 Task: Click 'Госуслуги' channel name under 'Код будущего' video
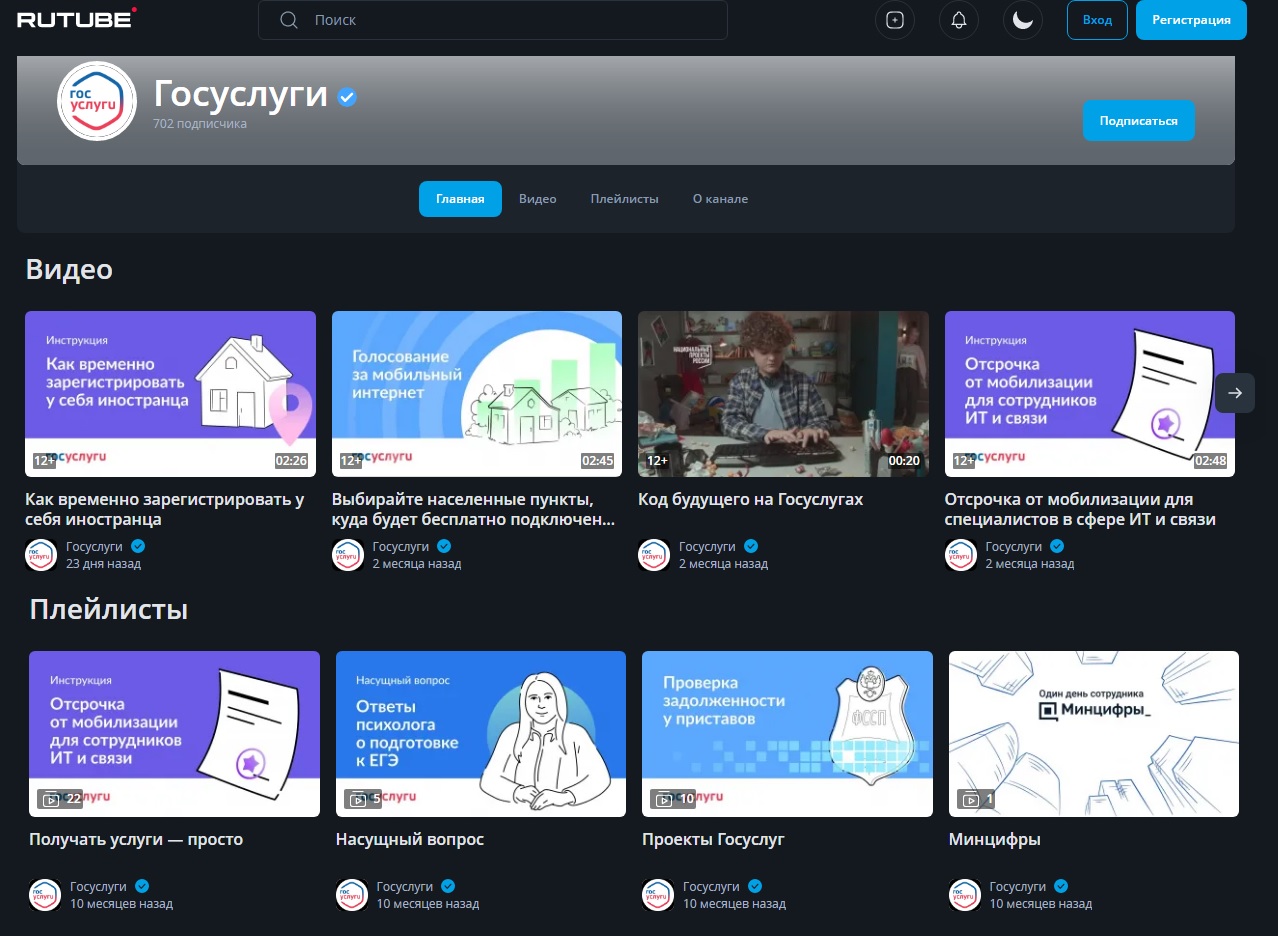click(707, 546)
